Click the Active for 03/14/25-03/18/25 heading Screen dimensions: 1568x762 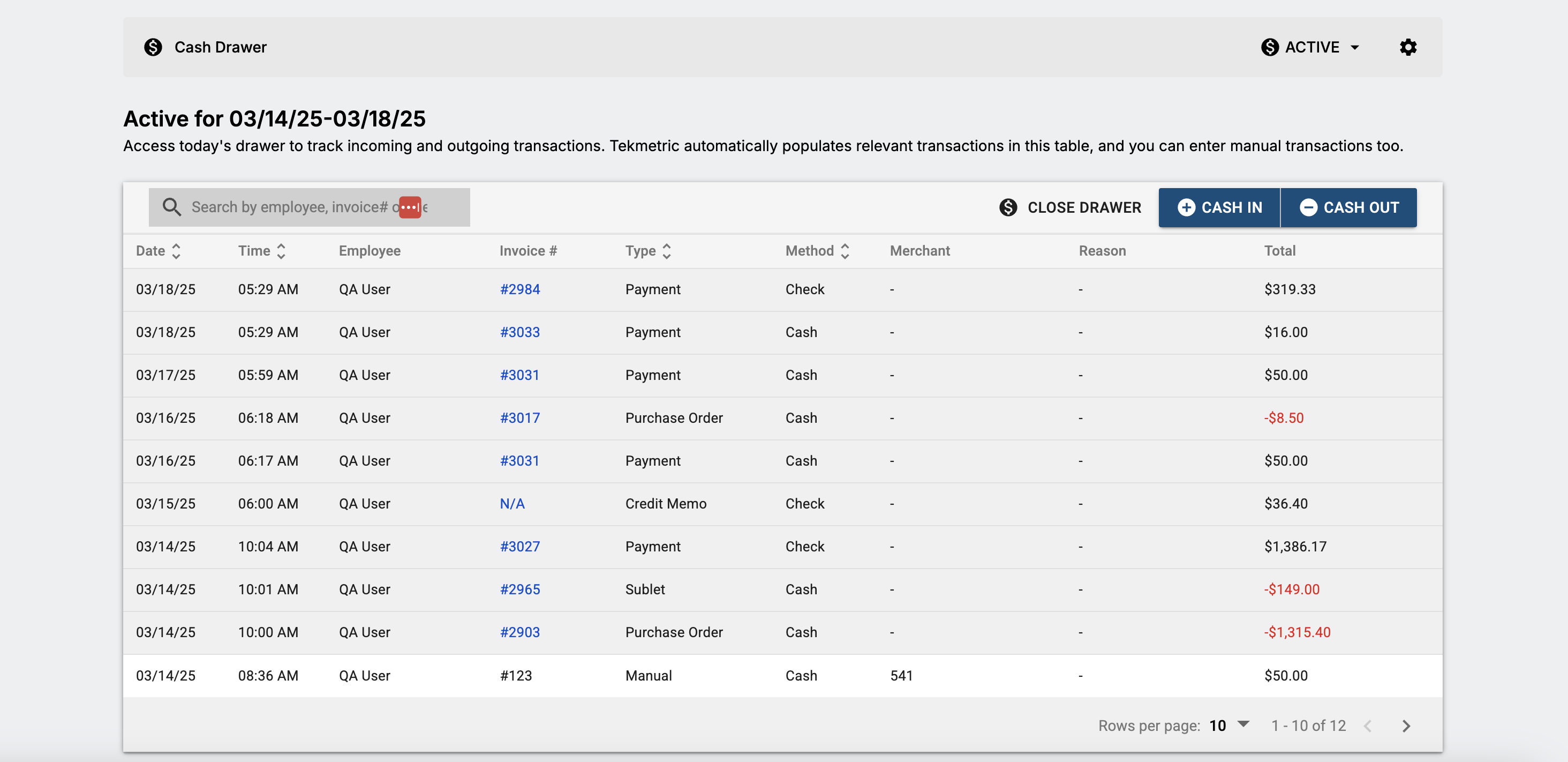(x=274, y=119)
